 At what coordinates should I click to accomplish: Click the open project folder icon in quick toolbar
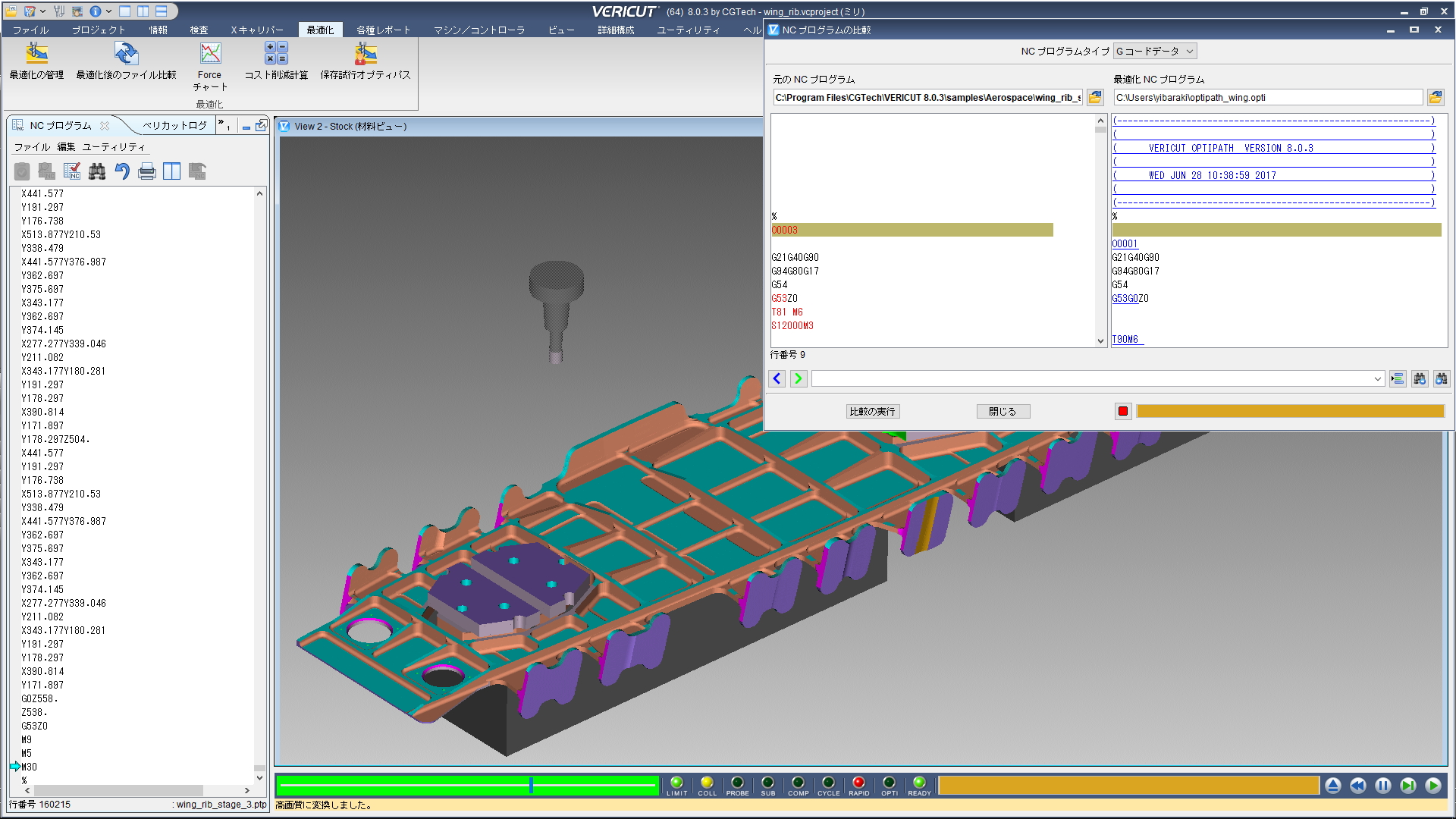pos(11,11)
